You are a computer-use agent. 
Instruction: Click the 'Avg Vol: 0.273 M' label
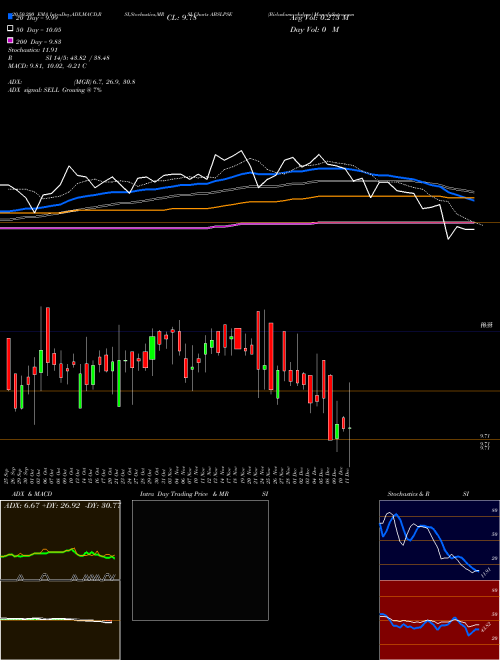319,18
